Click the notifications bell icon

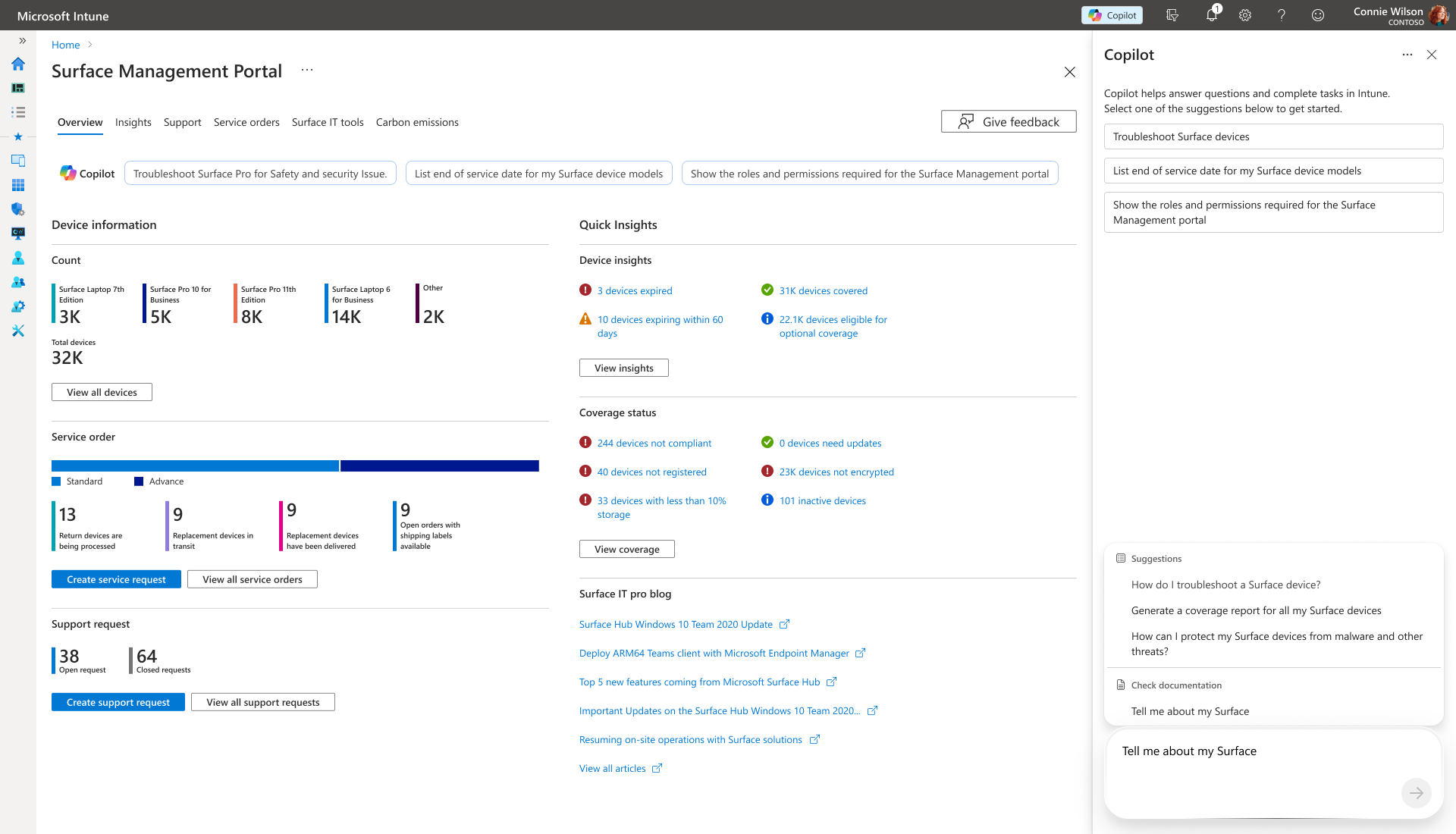[x=1211, y=15]
